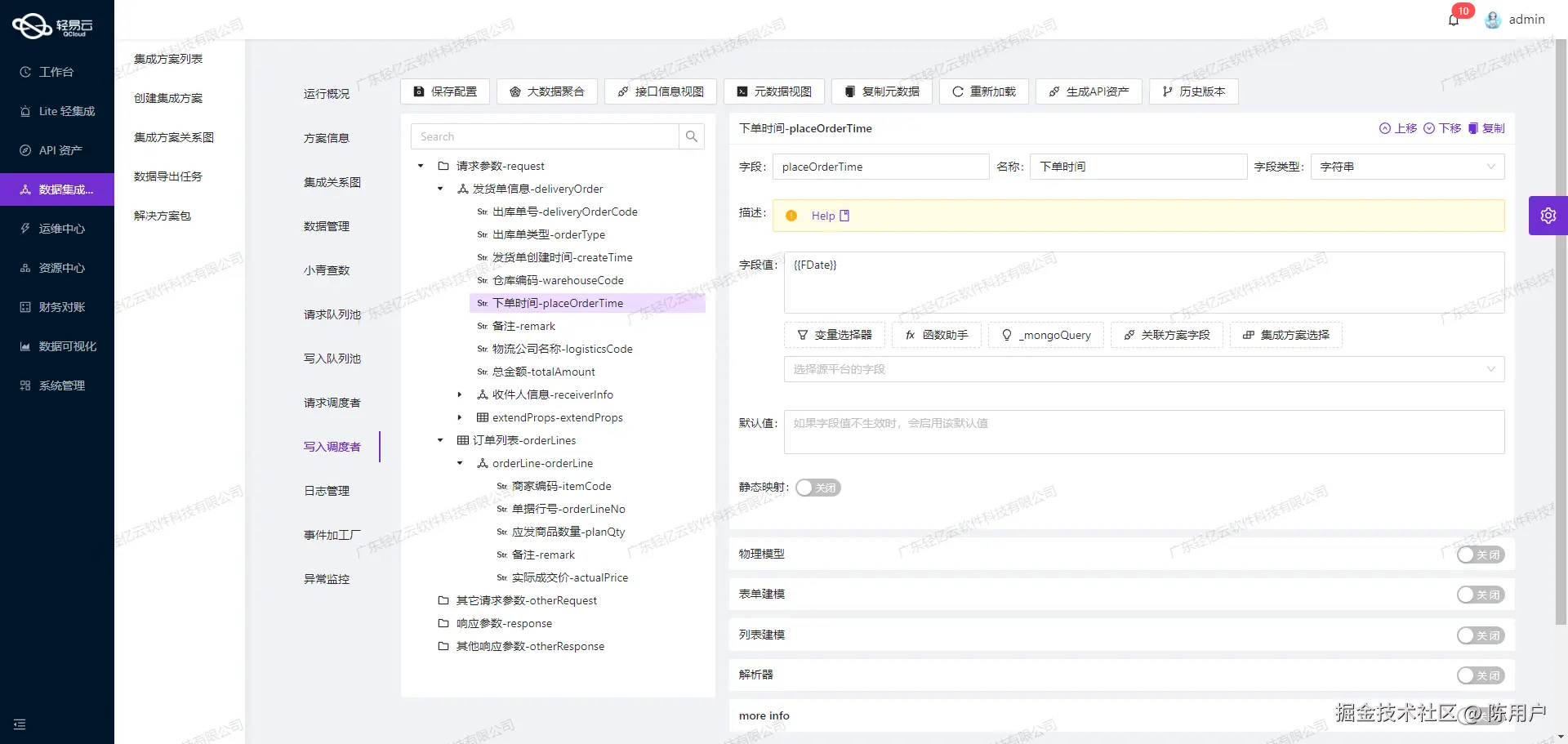Open the 字段类型 dropdown showing 字符串

(1406, 167)
